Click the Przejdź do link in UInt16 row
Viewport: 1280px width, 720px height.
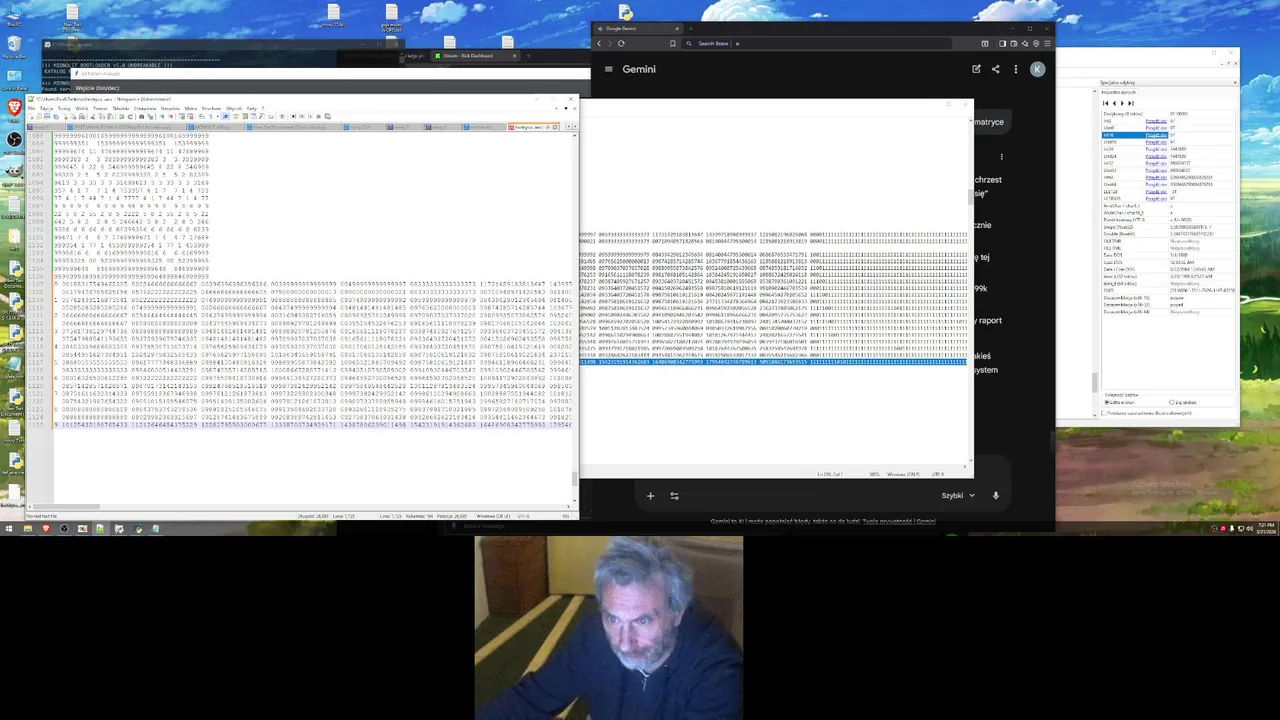click(x=1156, y=142)
